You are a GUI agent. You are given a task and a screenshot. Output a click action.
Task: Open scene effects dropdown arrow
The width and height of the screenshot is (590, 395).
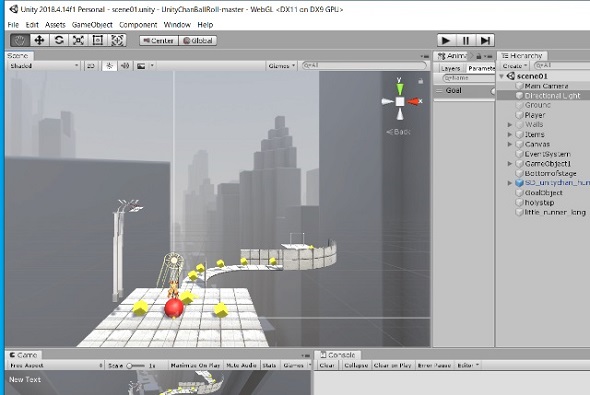[152, 66]
